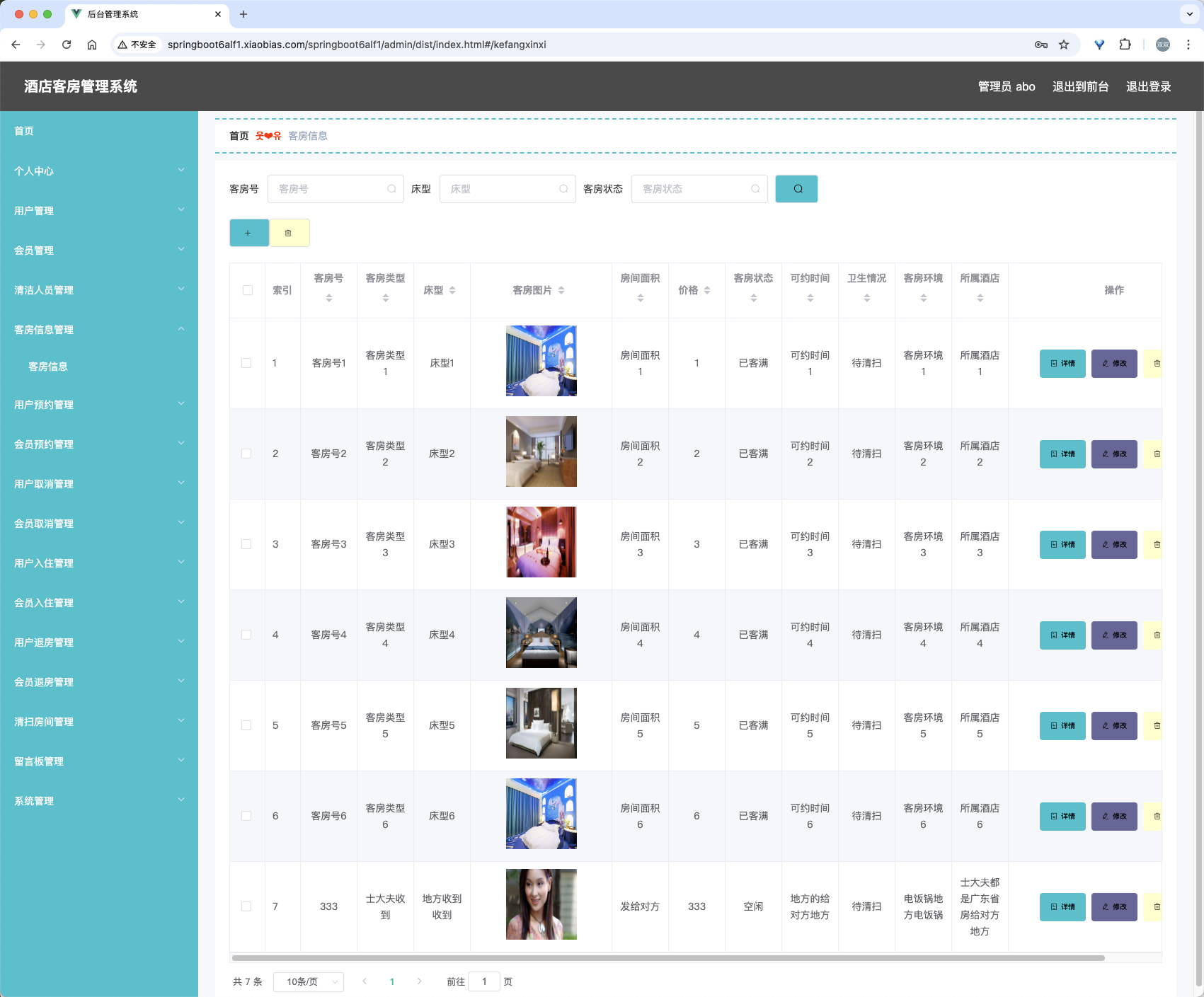Expand 用户预约管理 sidebar menu

(x=99, y=405)
